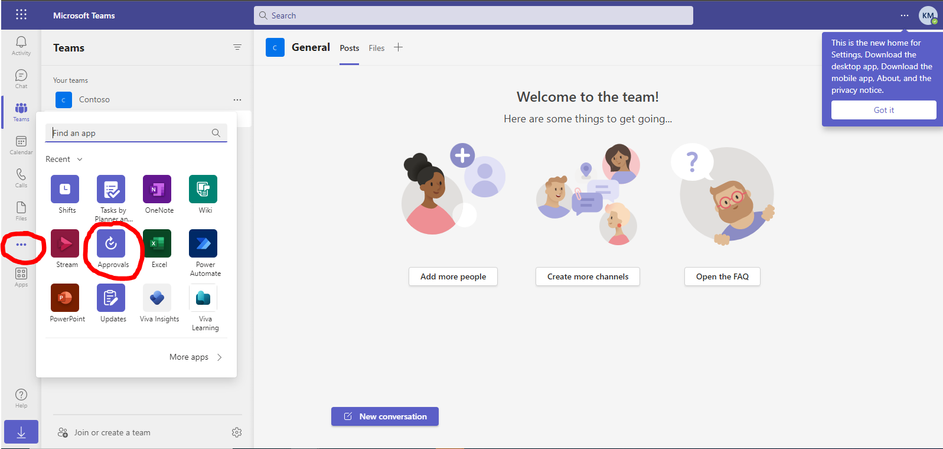The width and height of the screenshot is (943, 449).
Task: Open Calls from the left rail
Action: click(21, 178)
